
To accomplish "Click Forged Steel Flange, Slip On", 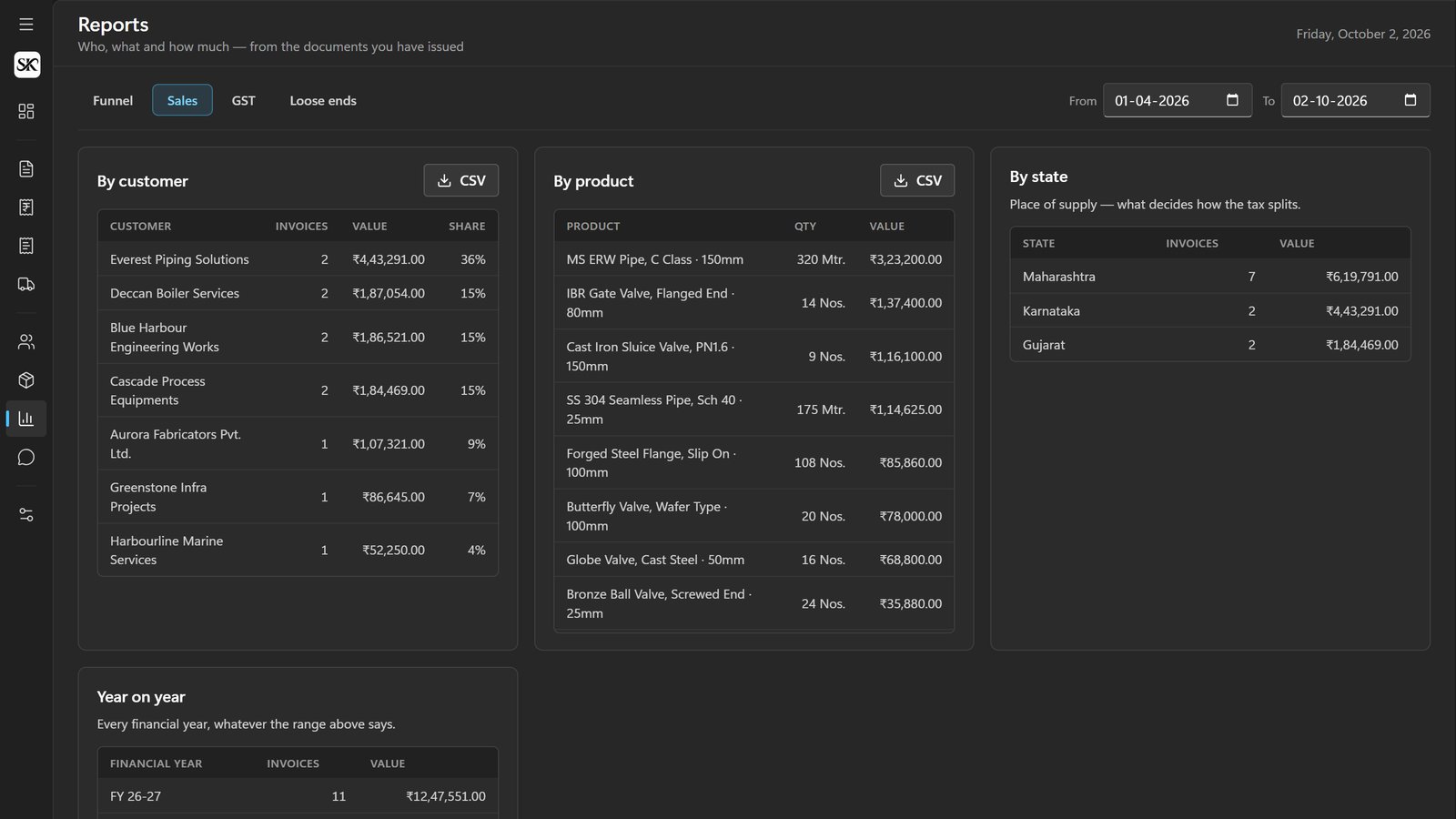I will (x=651, y=462).
